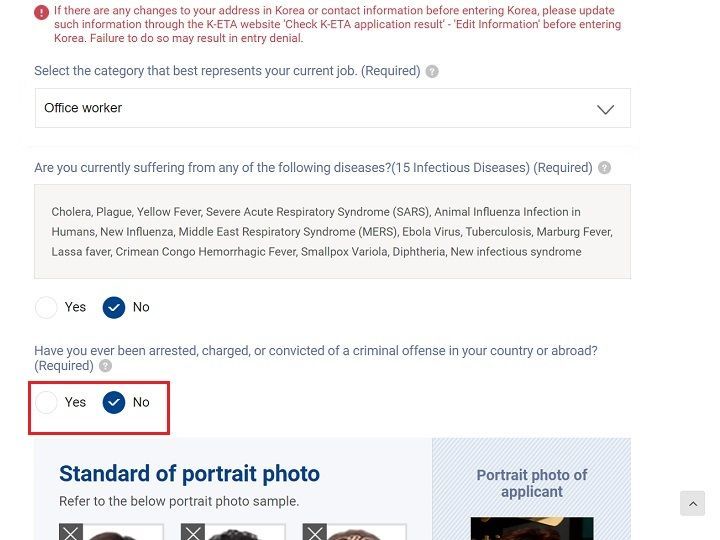This screenshot has height=540, width=720.
Task: Open the Office worker job dropdown
Action: pos(332,108)
